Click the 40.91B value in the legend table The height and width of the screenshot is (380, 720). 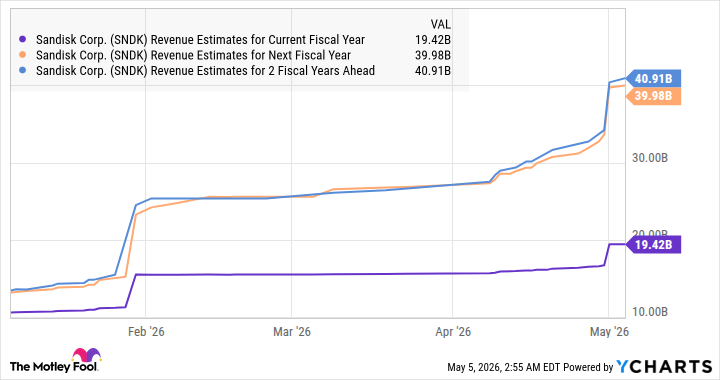(x=433, y=71)
